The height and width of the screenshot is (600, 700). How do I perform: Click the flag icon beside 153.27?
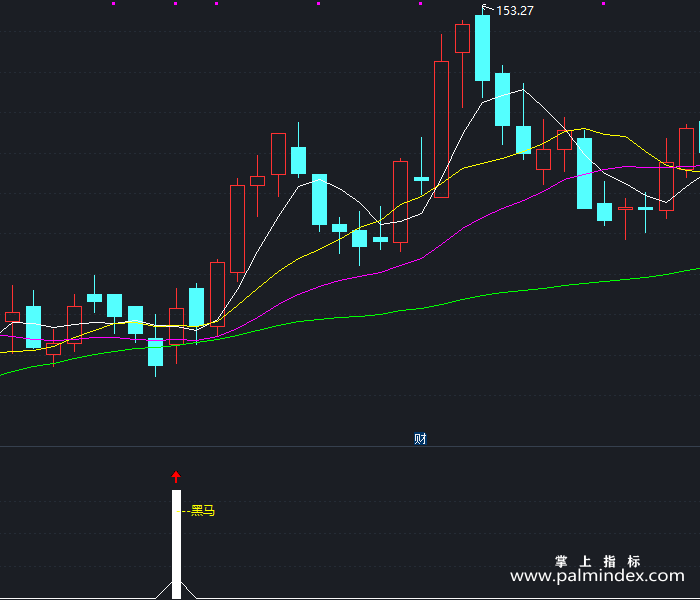point(487,7)
